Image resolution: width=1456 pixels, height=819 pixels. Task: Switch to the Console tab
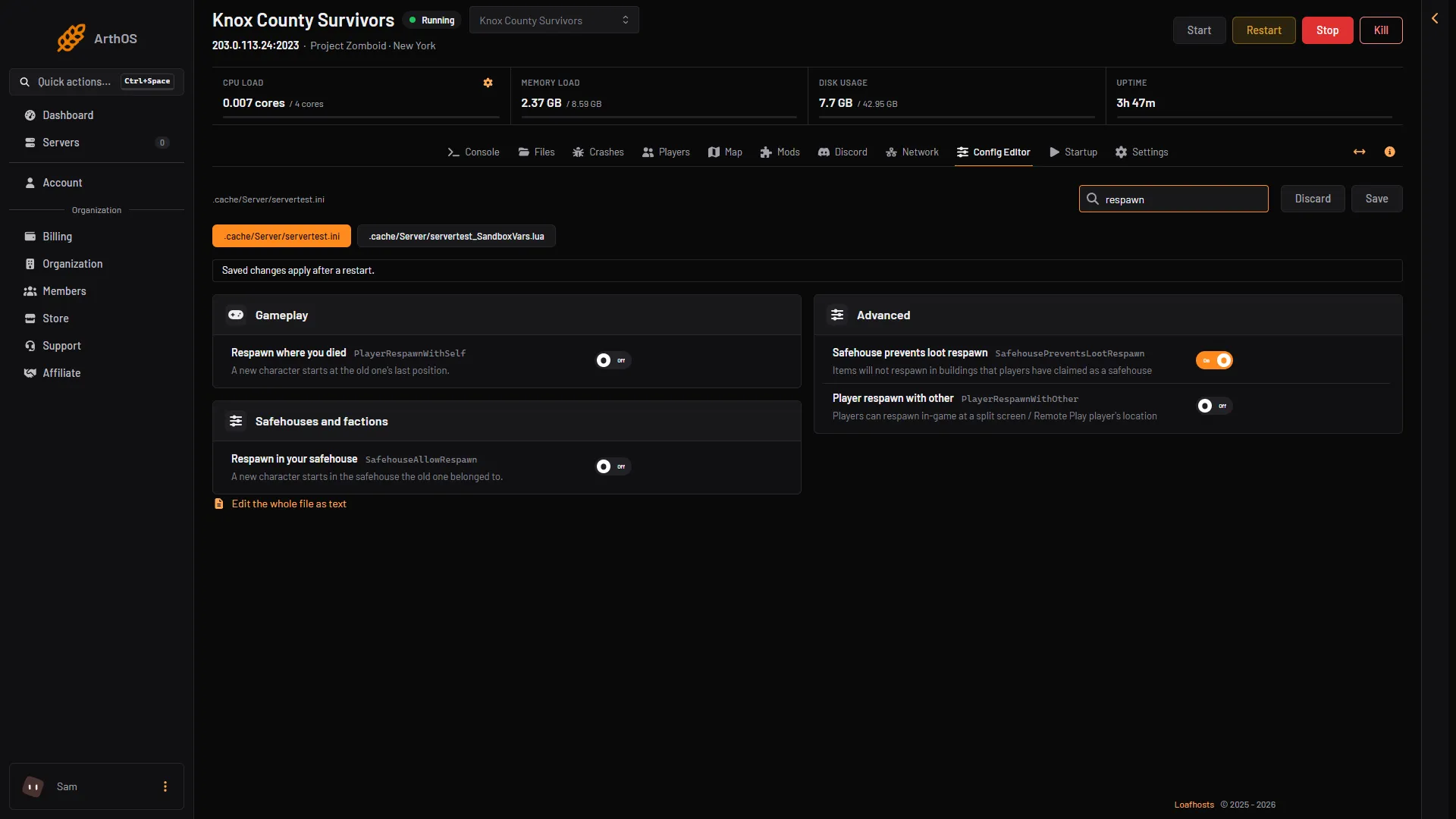[x=473, y=152]
